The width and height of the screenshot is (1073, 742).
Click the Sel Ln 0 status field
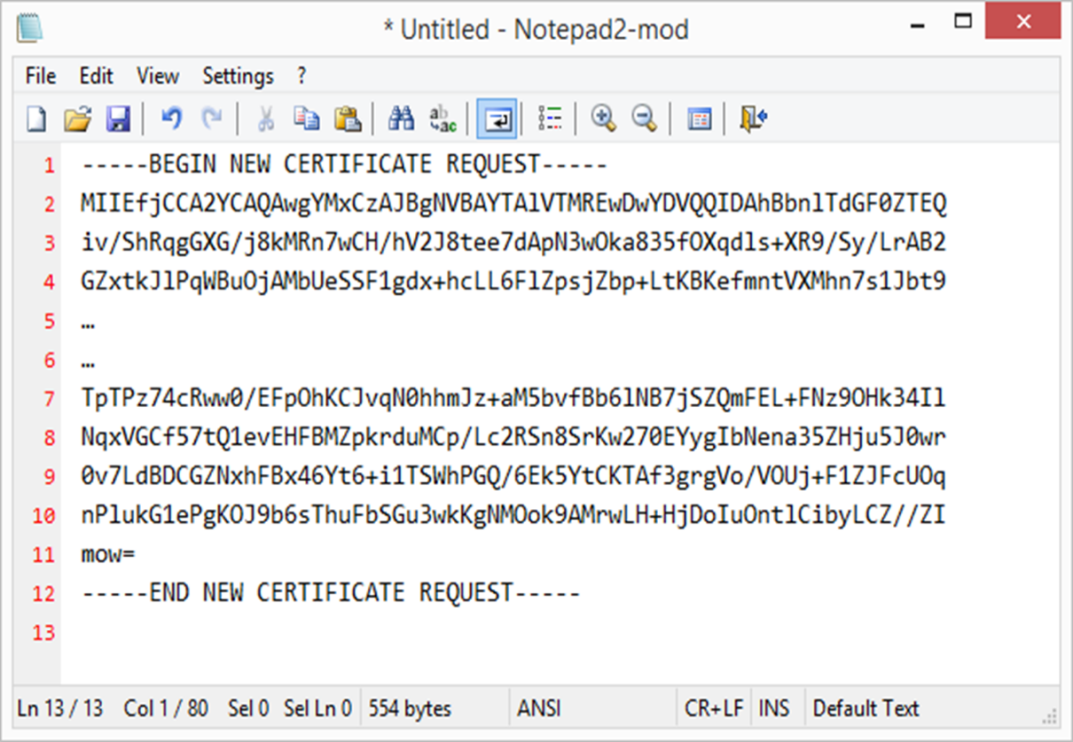point(318,708)
